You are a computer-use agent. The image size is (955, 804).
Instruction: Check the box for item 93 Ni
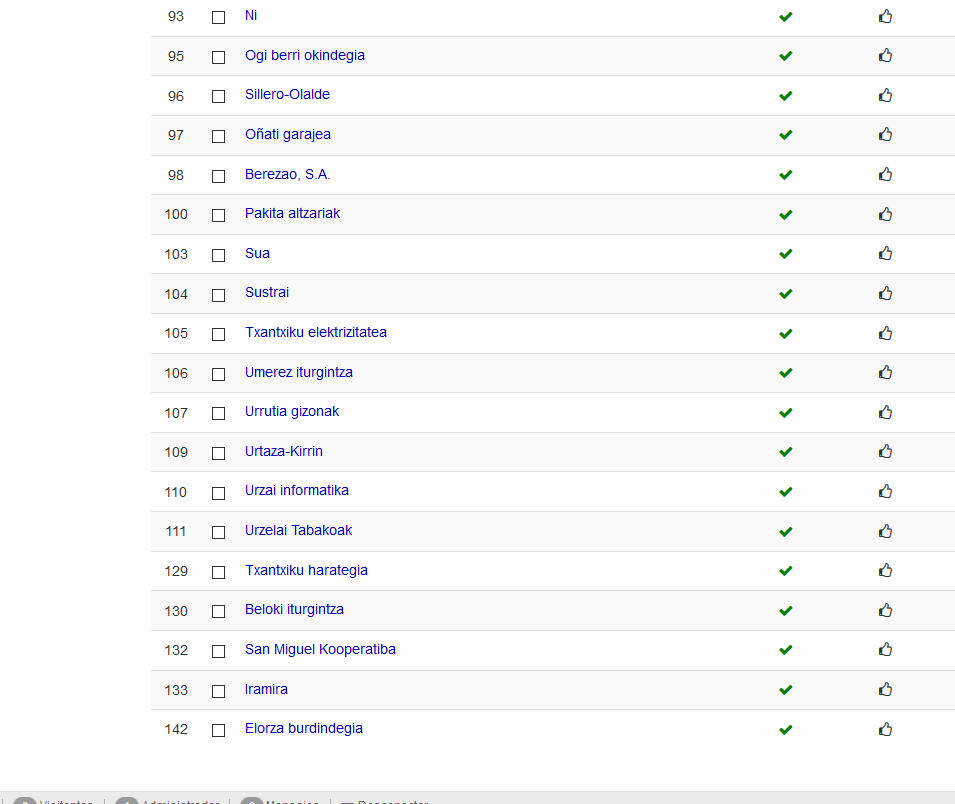pos(219,18)
